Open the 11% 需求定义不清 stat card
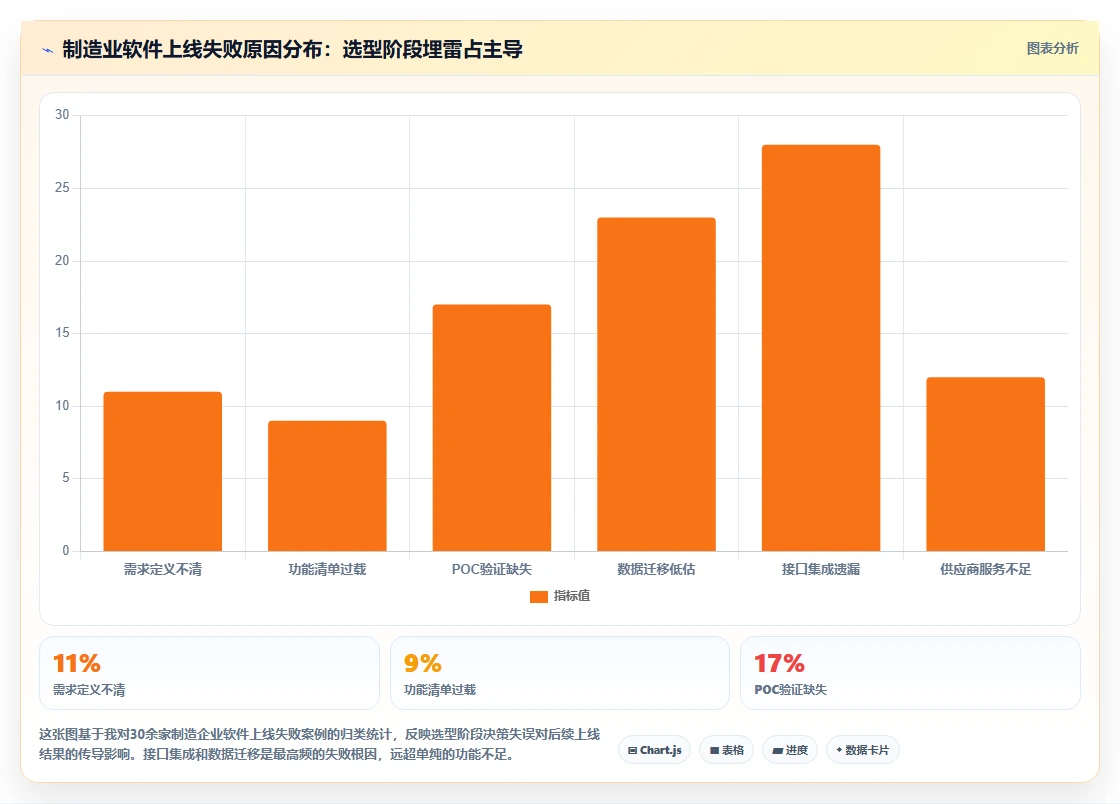Viewport: 1120px width, 804px height. tap(209, 673)
